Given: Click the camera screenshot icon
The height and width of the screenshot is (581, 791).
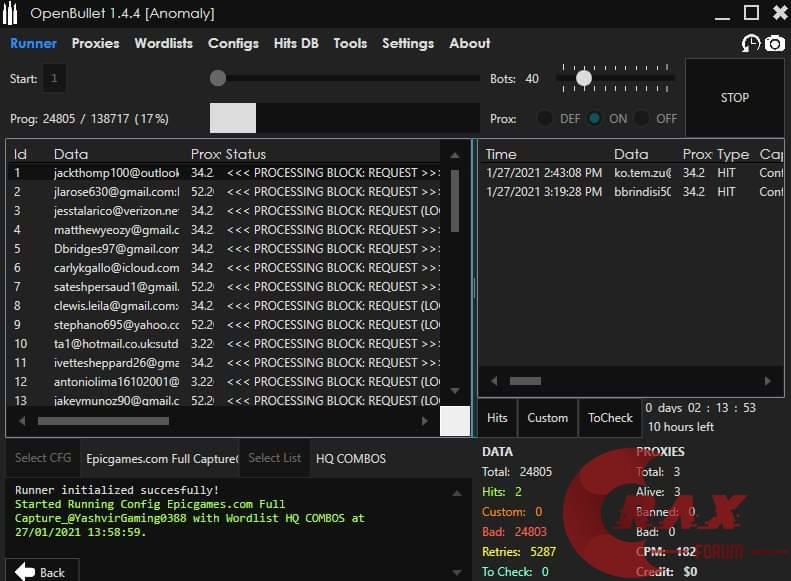Looking at the screenshot, I should point(774,43).
